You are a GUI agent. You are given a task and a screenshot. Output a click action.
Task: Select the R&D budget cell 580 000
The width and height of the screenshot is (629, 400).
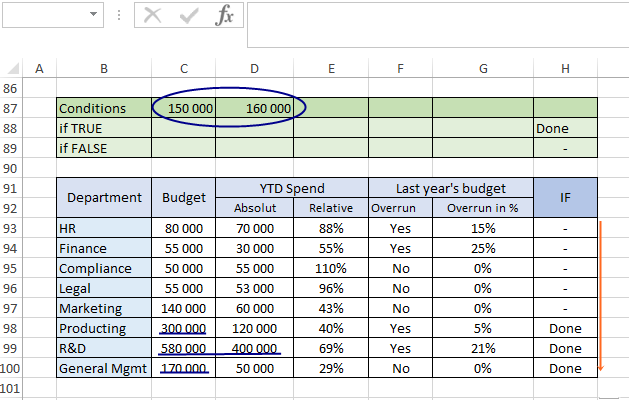coord(184,348)
